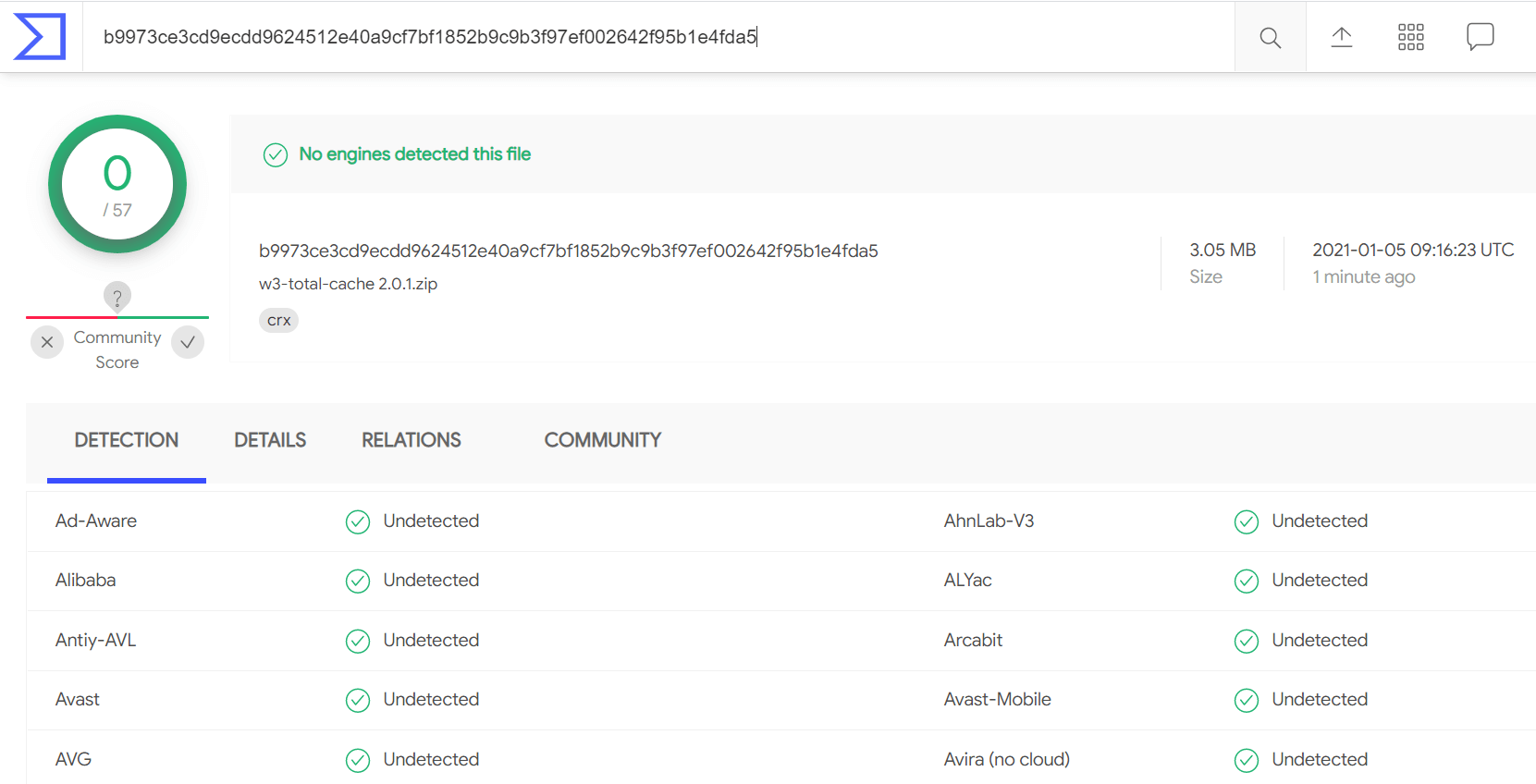Click the Avast engine name
Viewport: 1536px width, 784px height.
pyautogui.click(x=78, y=699)
